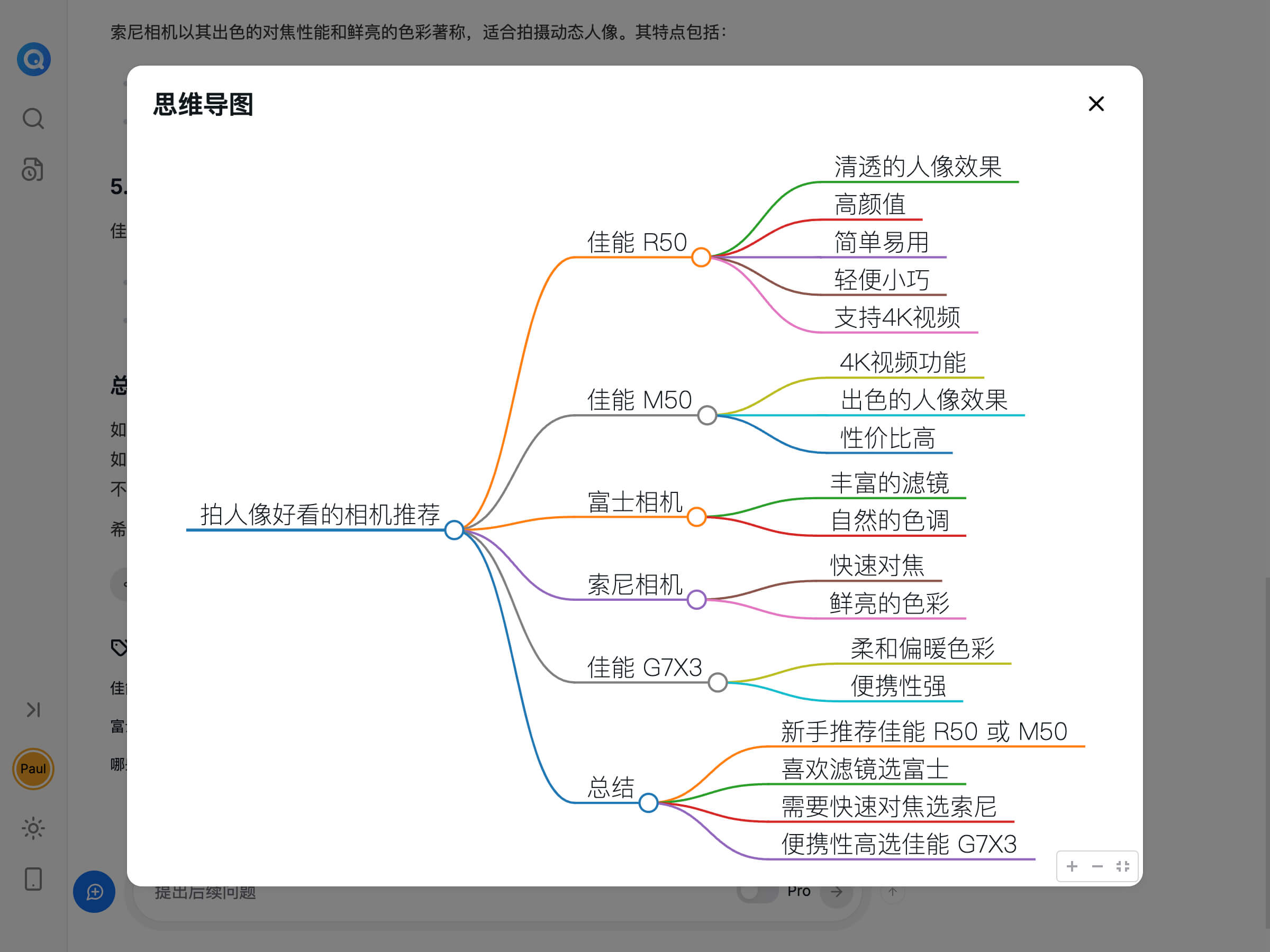
Task: Select the 富士相机 branch label
Action: pos(634,501)
